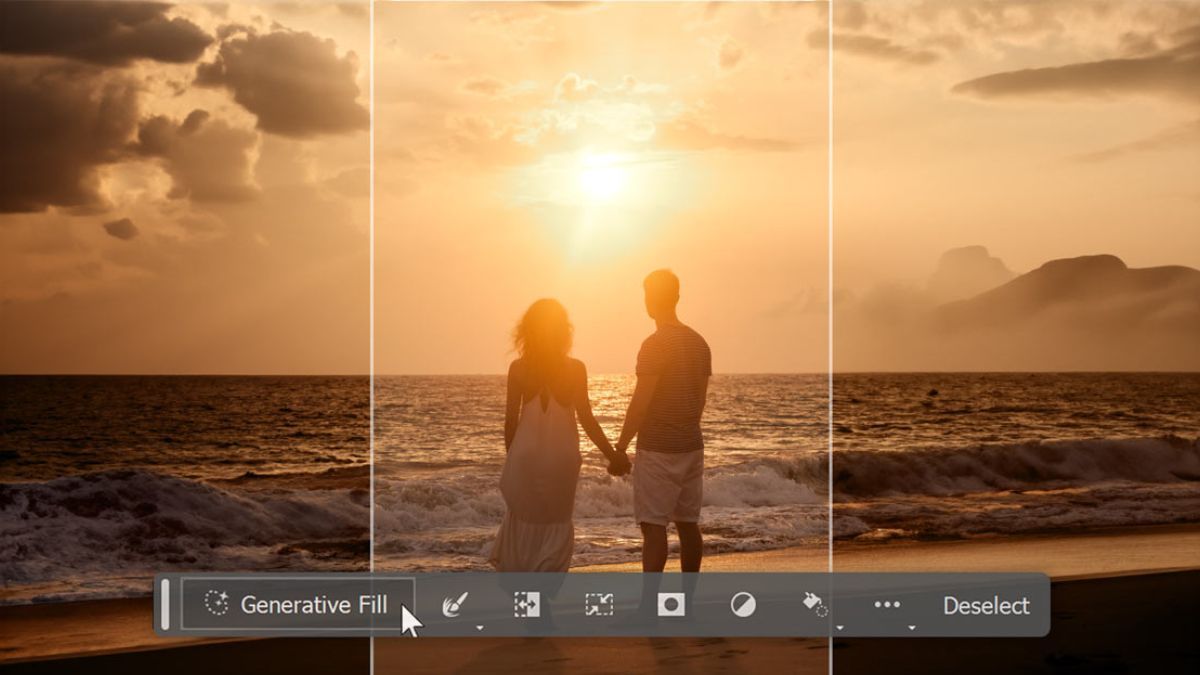The width and height of the screenshot is (1200, 675).
Task: Open the selection brush dropdown arrow
Action: coord(480,627)
